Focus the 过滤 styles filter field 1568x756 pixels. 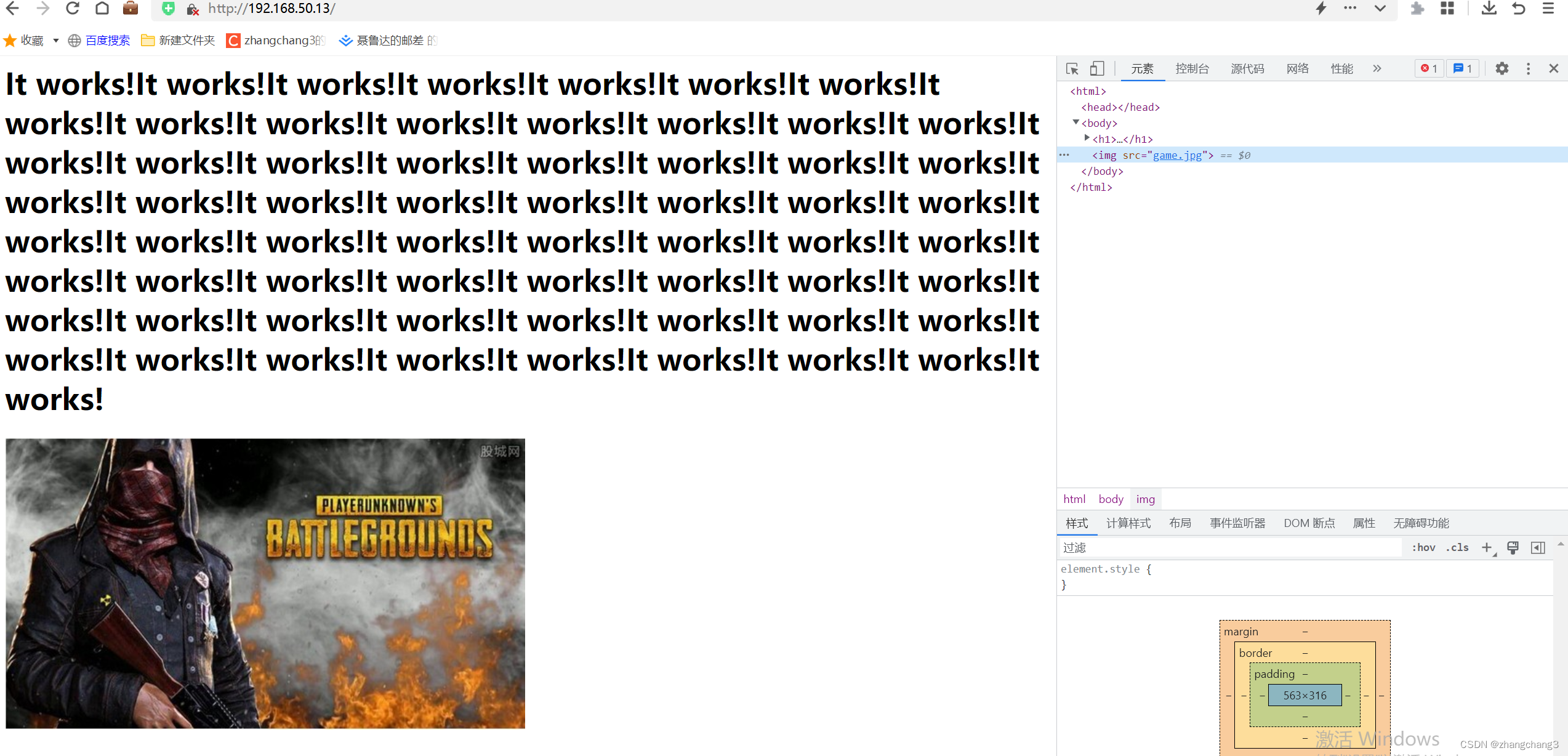point(1230,547)
